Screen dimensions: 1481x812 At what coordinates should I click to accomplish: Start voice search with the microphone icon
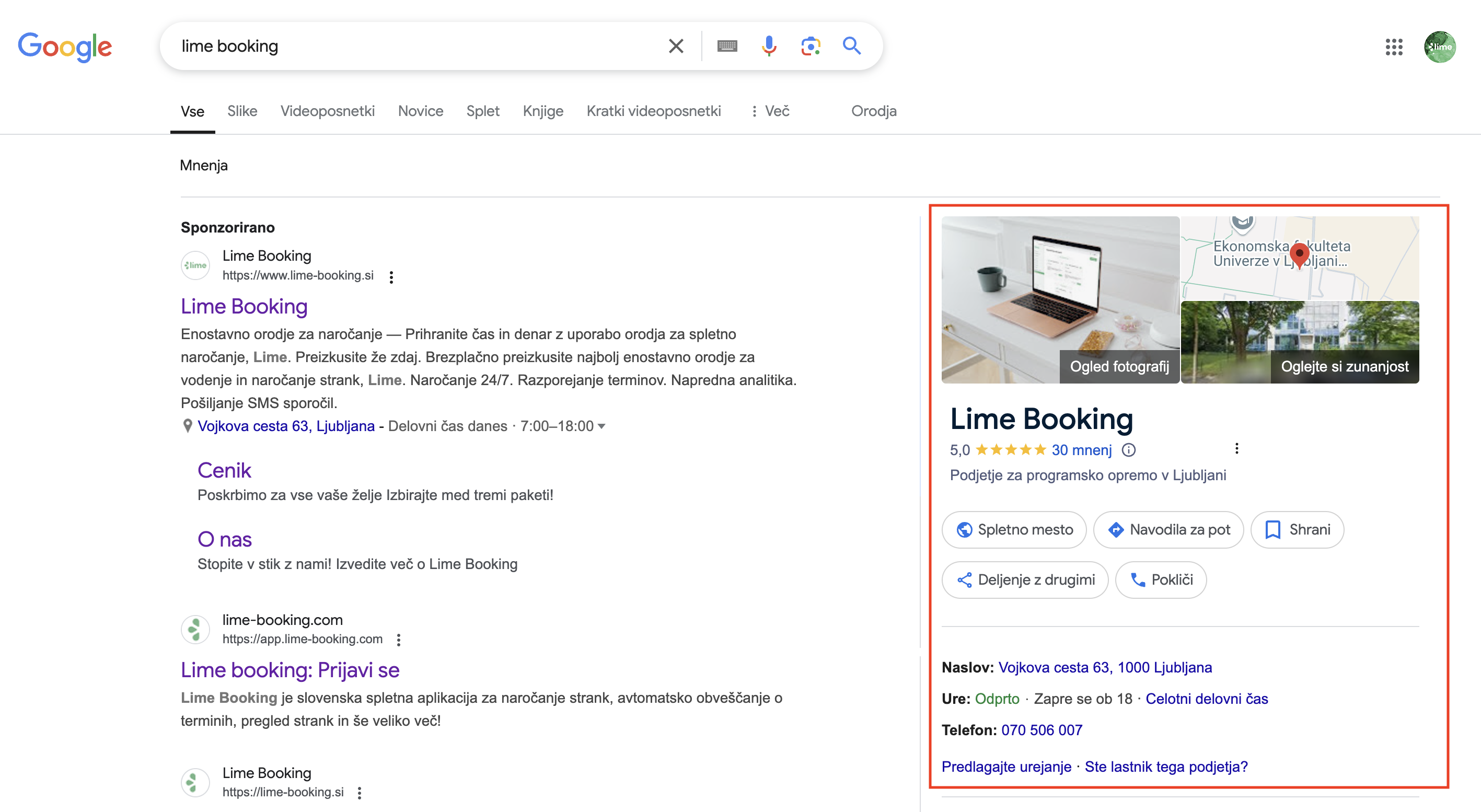(769, 46)
